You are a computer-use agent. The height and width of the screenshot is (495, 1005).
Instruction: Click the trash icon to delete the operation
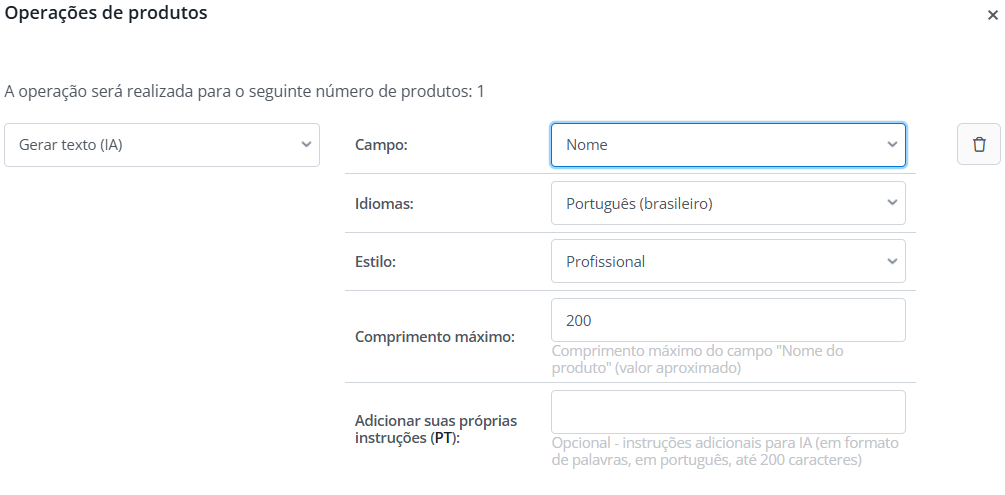coord(979,144)
